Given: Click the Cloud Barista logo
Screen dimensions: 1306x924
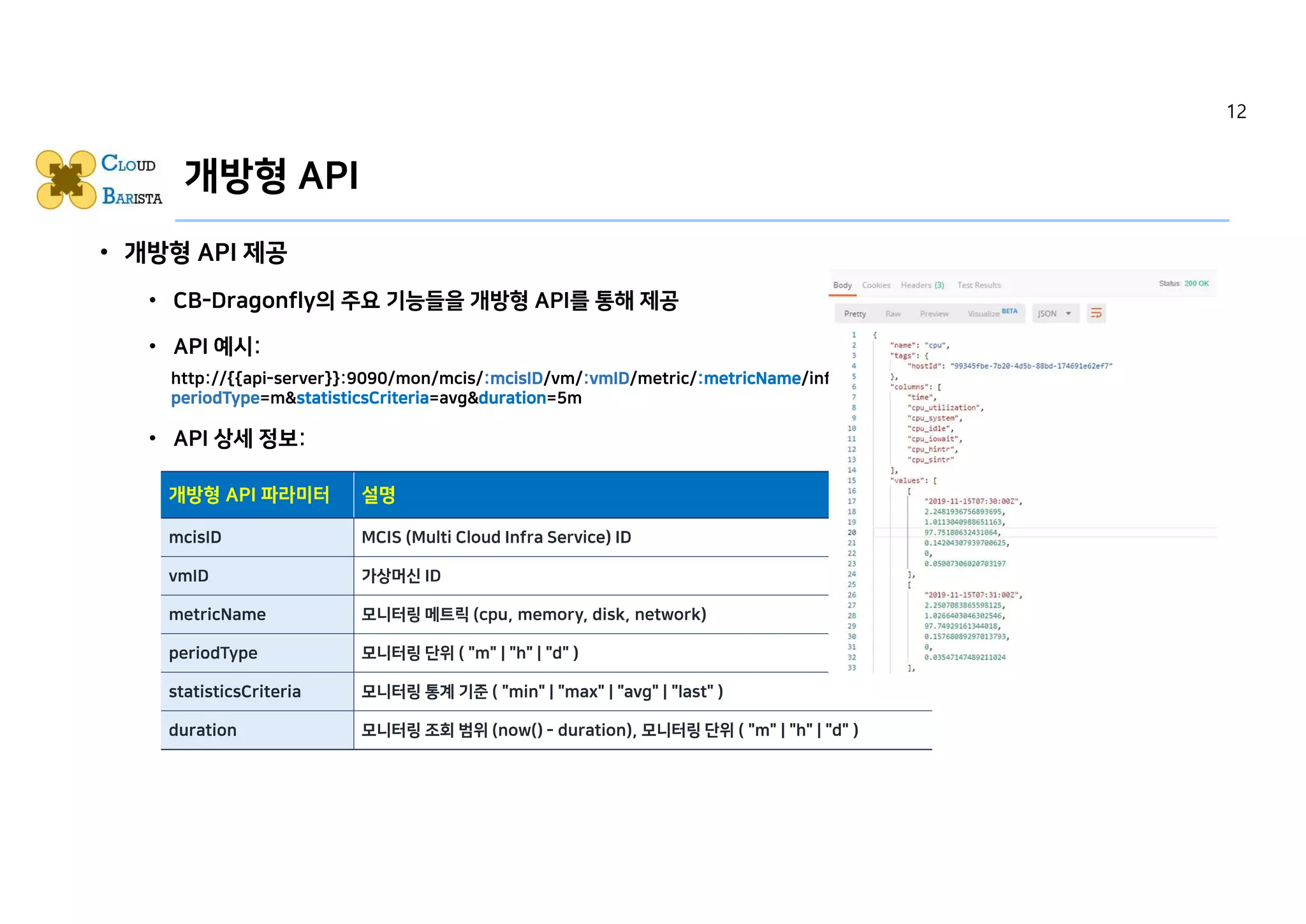Looking at the screenshot, I should point(99,180).
